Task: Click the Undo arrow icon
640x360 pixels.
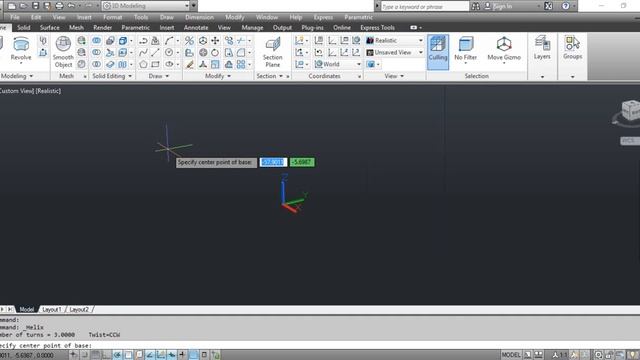Action: click(x=71, y=6)
